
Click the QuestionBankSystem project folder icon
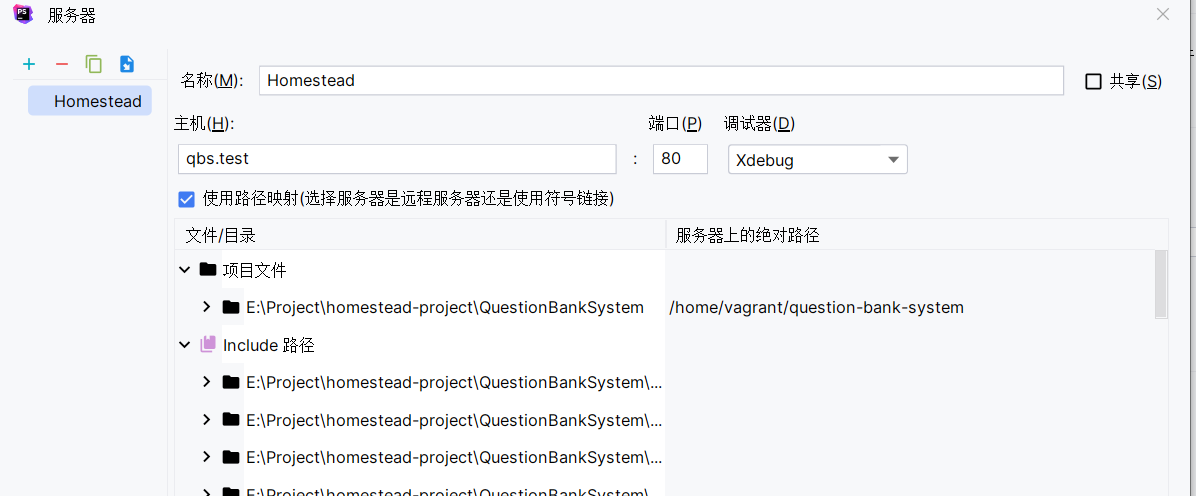(230, 308)
